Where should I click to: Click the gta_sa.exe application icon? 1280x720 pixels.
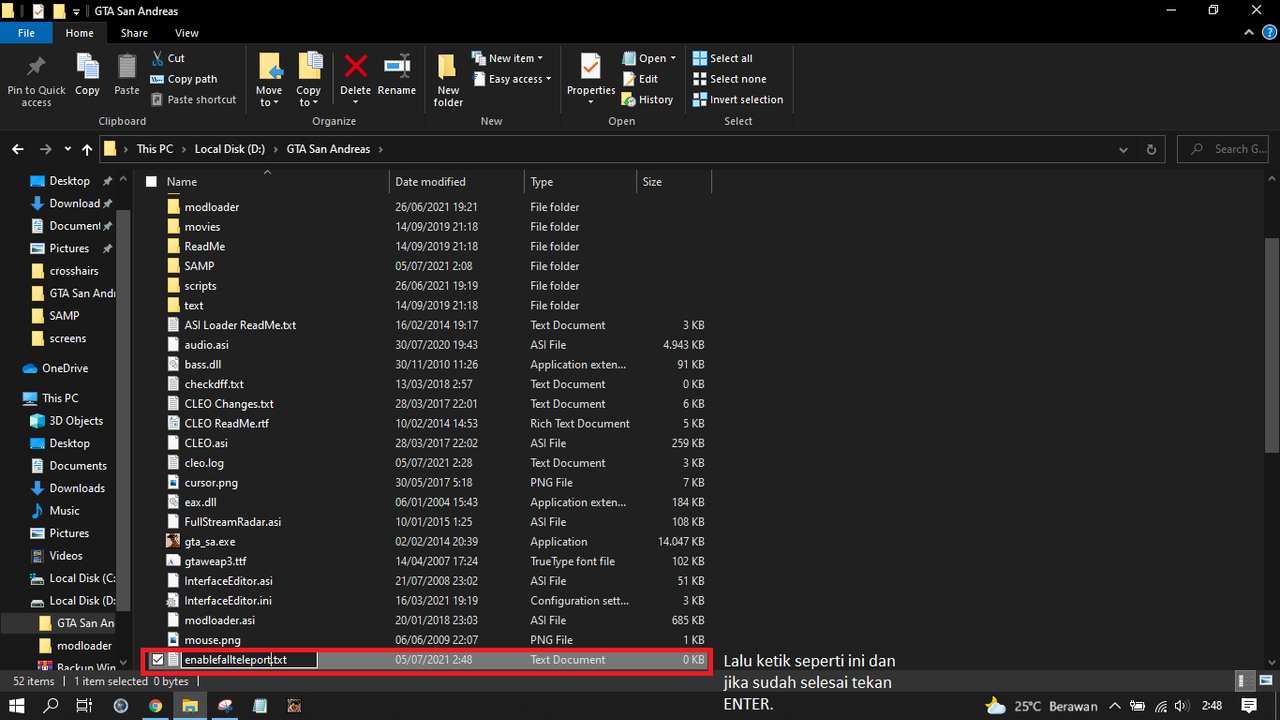click(174, 541)
